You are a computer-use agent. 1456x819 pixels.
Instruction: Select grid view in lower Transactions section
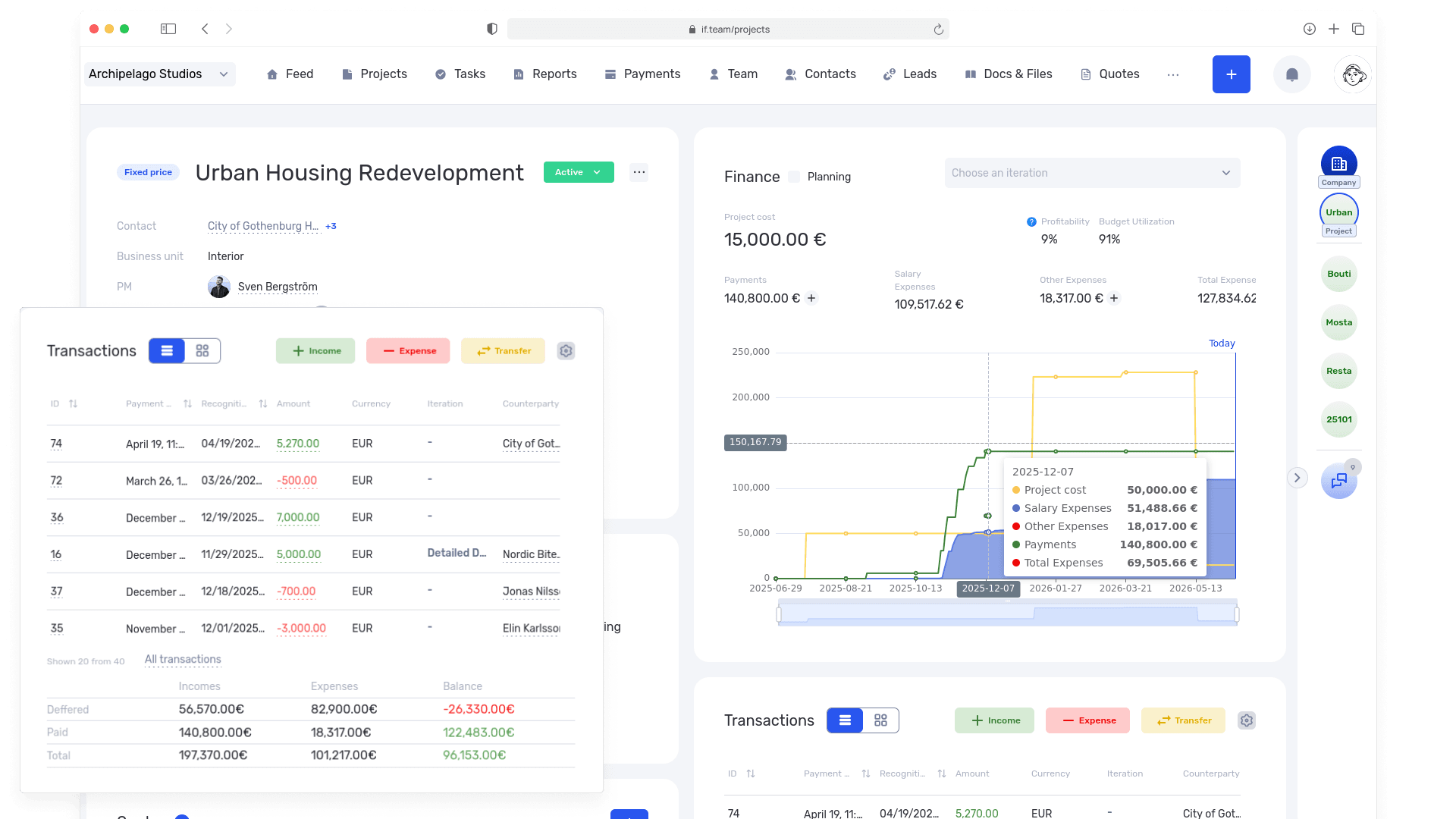(880, 720)
